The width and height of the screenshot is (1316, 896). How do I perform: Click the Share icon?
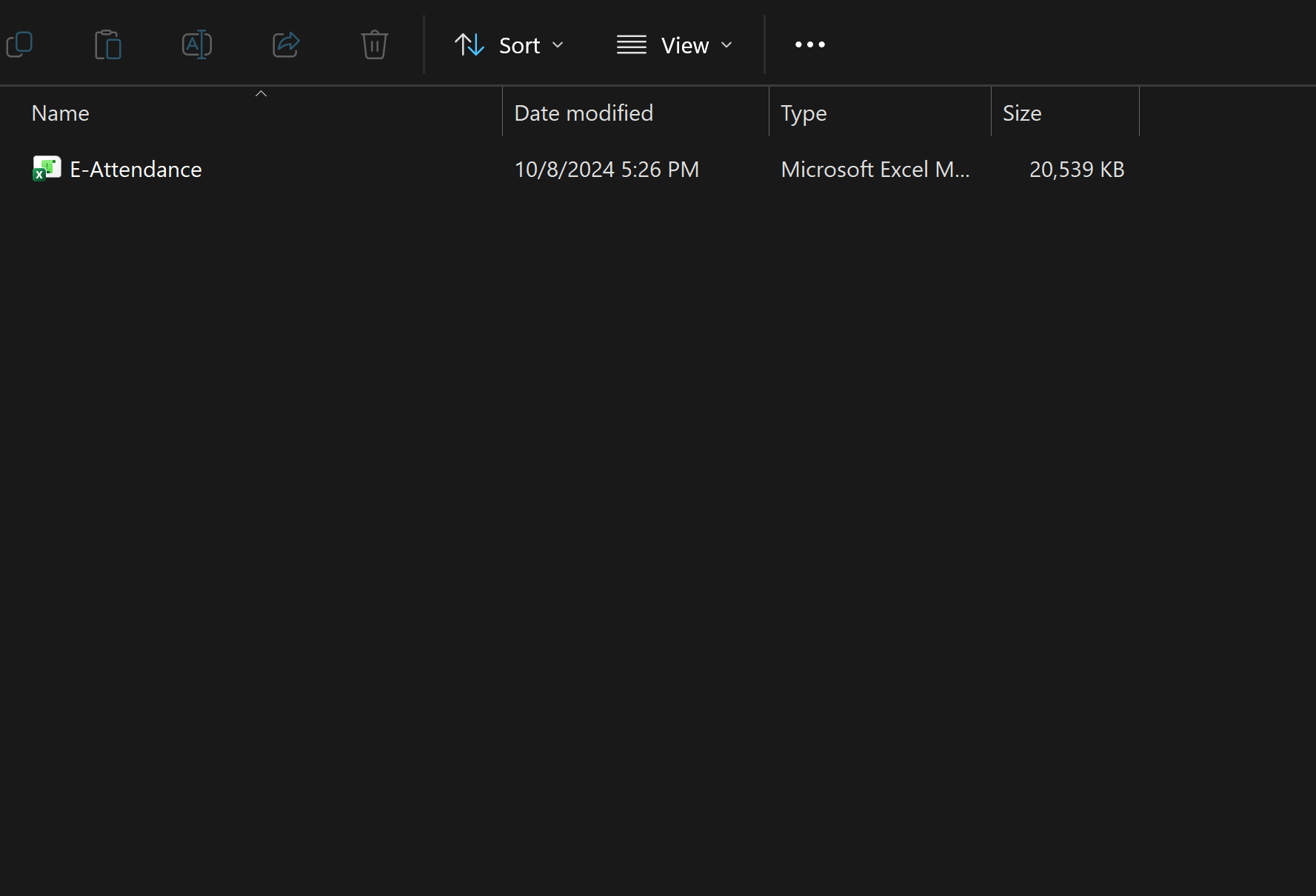click(x=286, y=44)
